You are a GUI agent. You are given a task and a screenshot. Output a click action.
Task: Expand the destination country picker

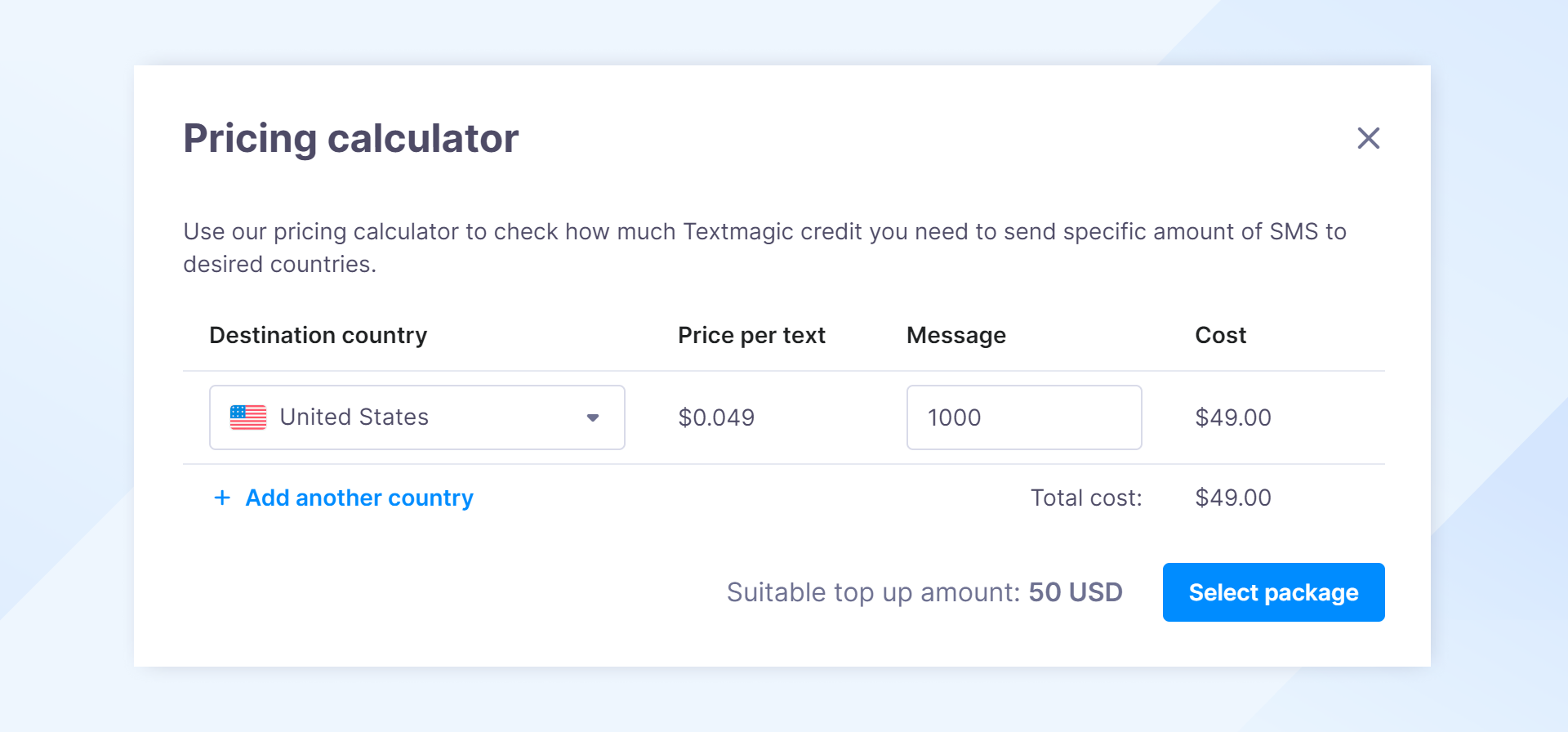[416, 417]
